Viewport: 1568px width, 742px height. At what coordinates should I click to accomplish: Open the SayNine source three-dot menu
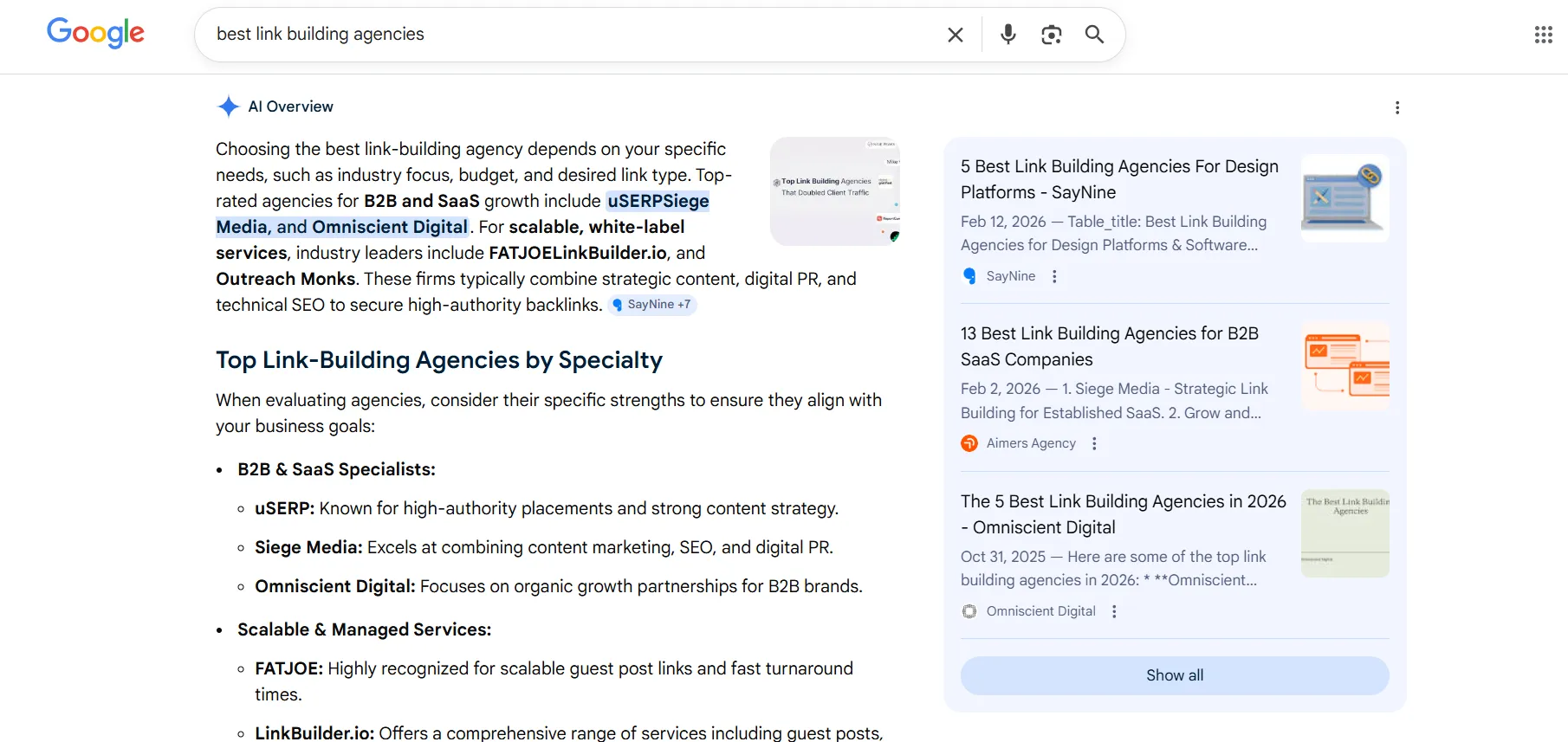click(1054, 276)
